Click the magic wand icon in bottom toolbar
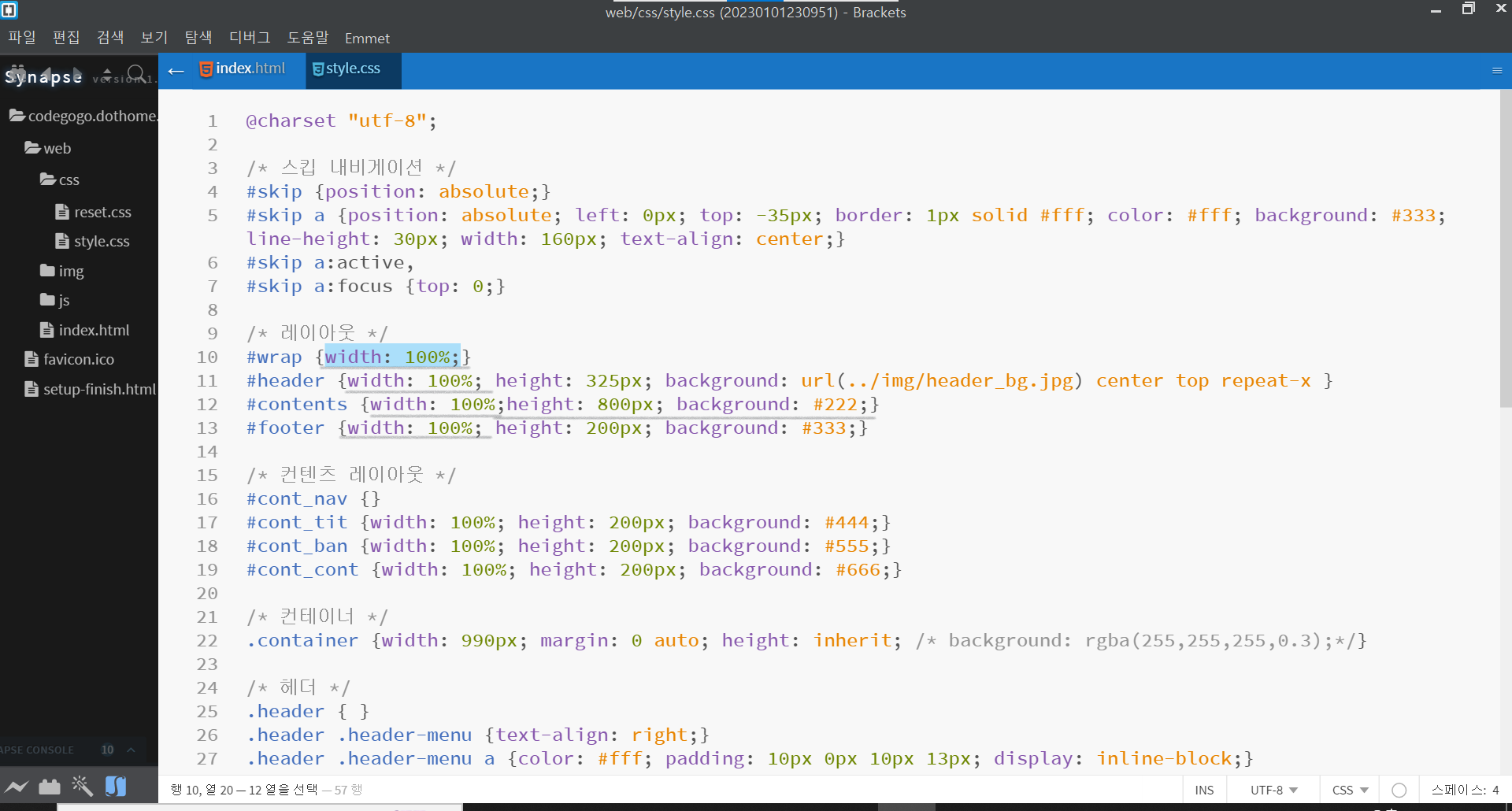 coord(82,785)
